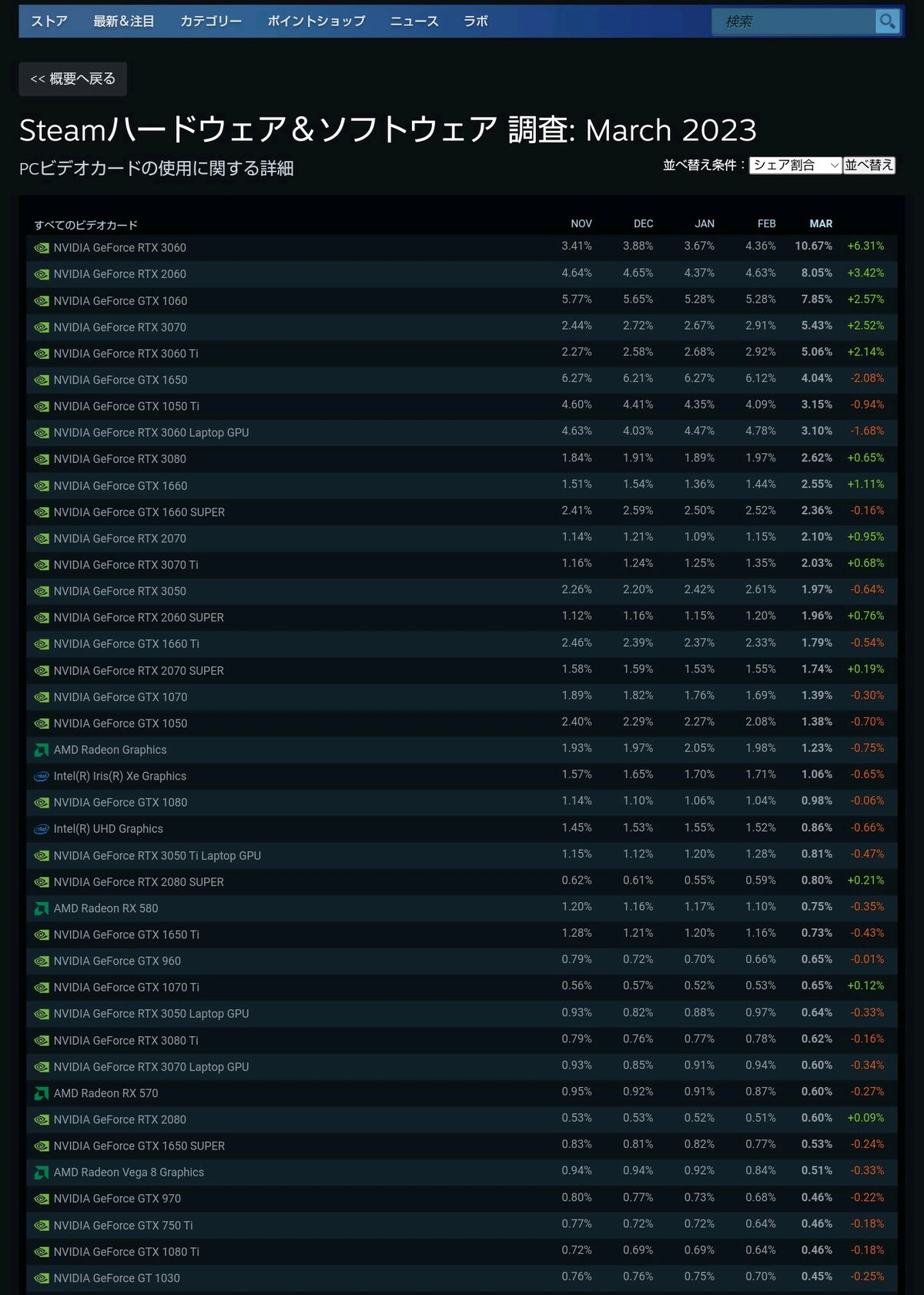Click the FEB column header

coord(766,224)
